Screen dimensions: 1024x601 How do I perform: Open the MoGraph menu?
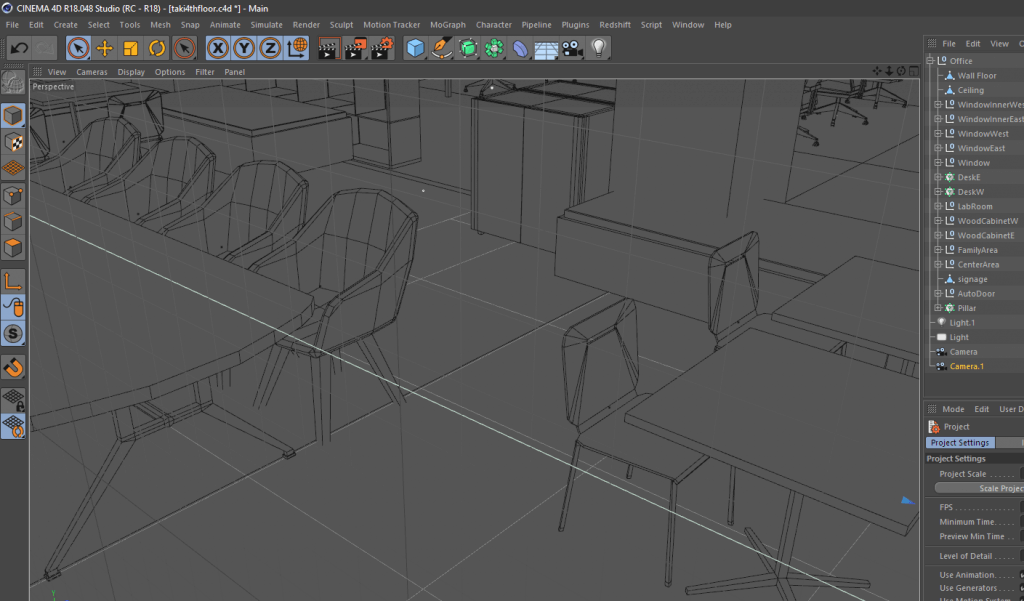click(447, 24)
